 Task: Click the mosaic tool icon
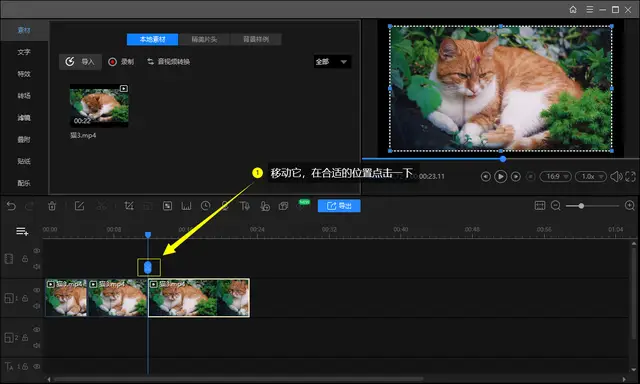tap(167, 206)
